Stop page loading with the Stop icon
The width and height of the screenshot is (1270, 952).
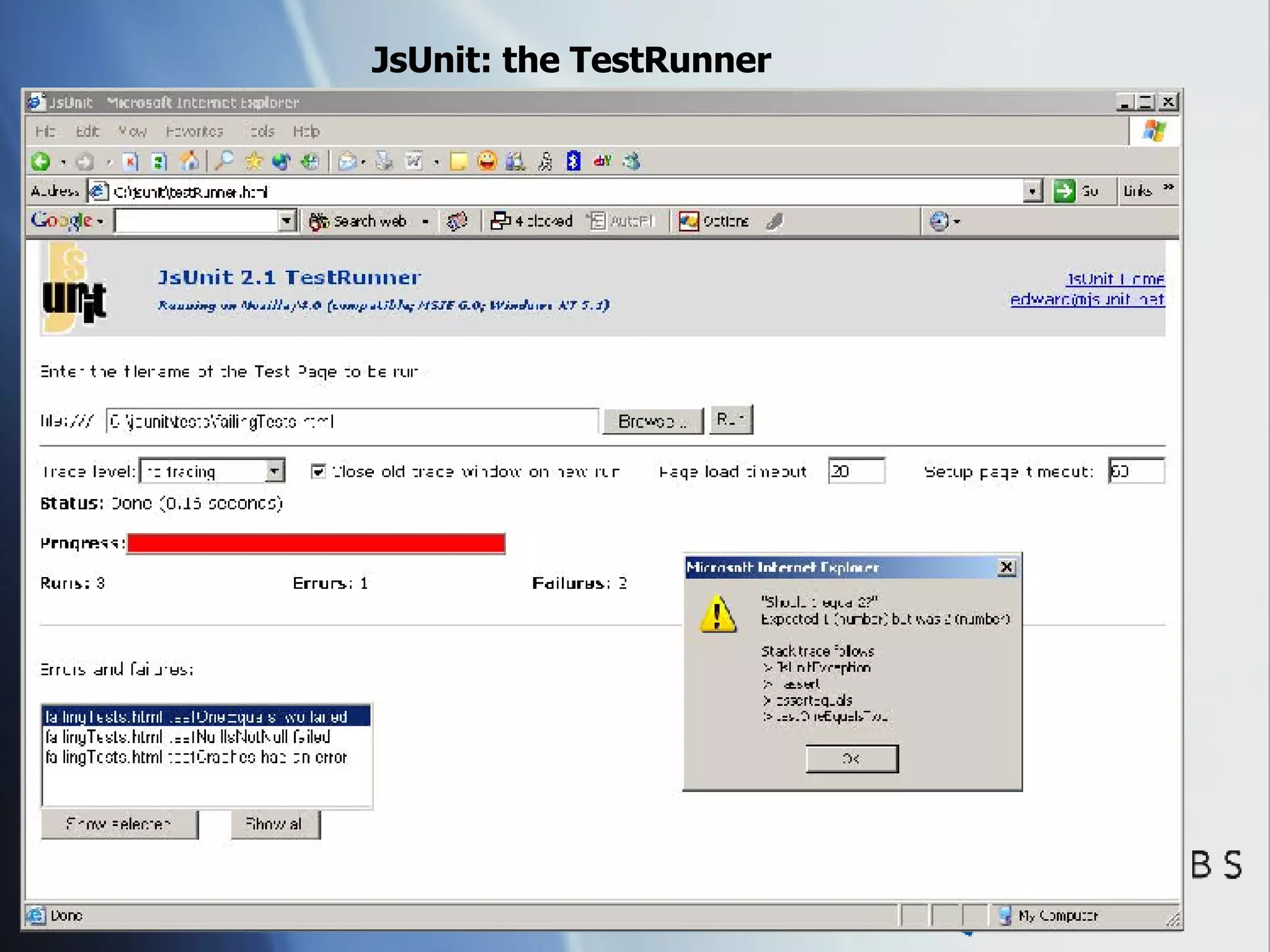click(130, 162)
